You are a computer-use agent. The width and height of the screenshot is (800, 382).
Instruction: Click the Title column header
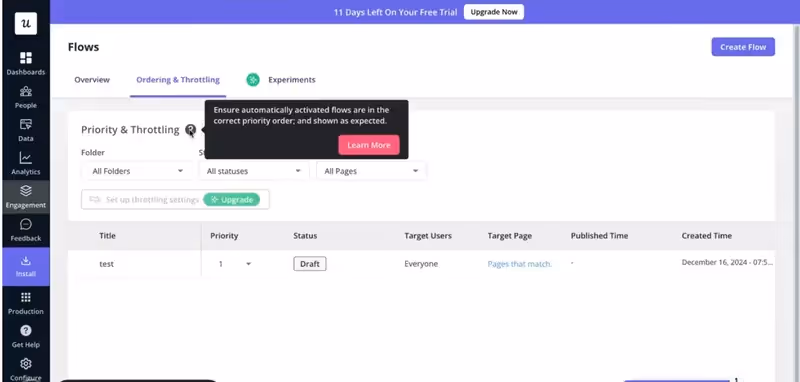[107, 236]
